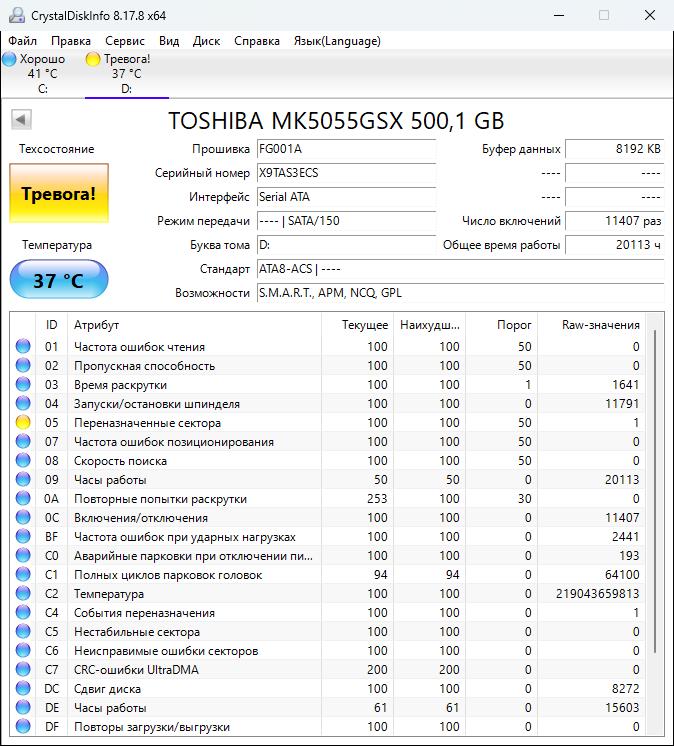Select row Частота ошибок чтения
Image resolution: width=674 pixels, height=746 pixels.
click(328, 346)
